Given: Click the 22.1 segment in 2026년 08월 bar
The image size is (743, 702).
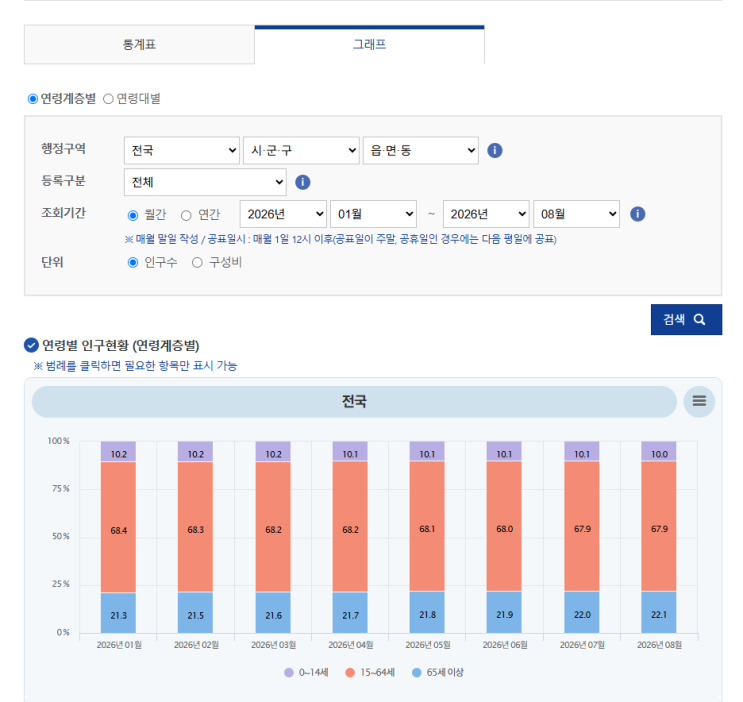Looking at the screenshot, I should click(659, 612).
